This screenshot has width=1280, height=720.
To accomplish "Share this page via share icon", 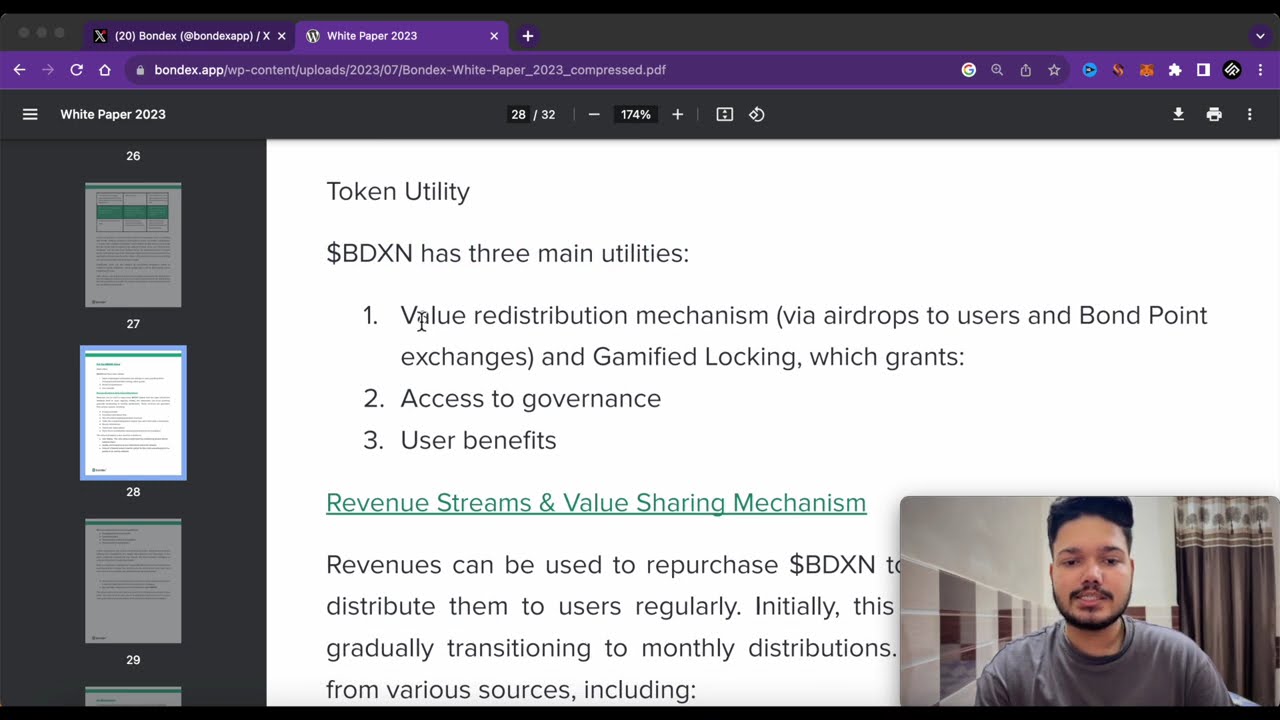I will click(1025, 70).
